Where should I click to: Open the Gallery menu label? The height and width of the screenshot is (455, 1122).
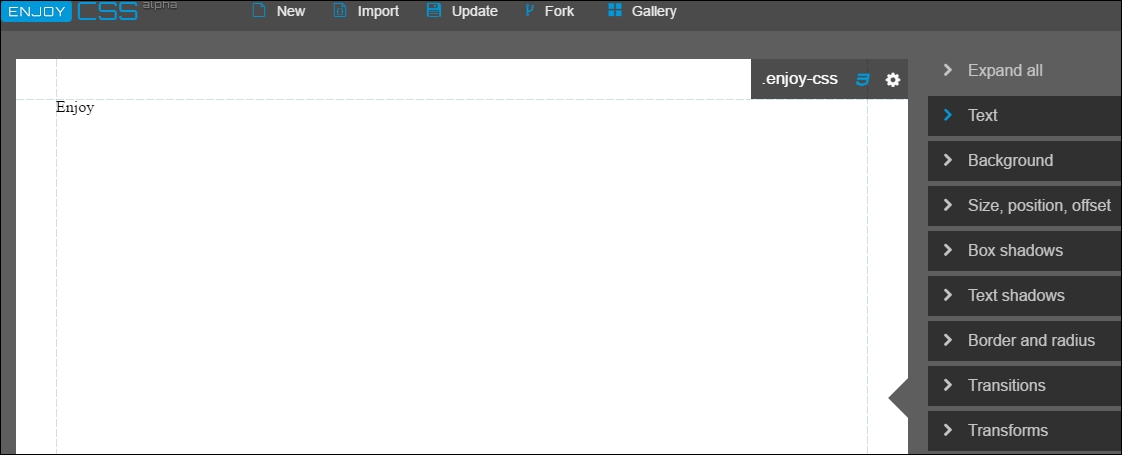(x=654, y=11)
